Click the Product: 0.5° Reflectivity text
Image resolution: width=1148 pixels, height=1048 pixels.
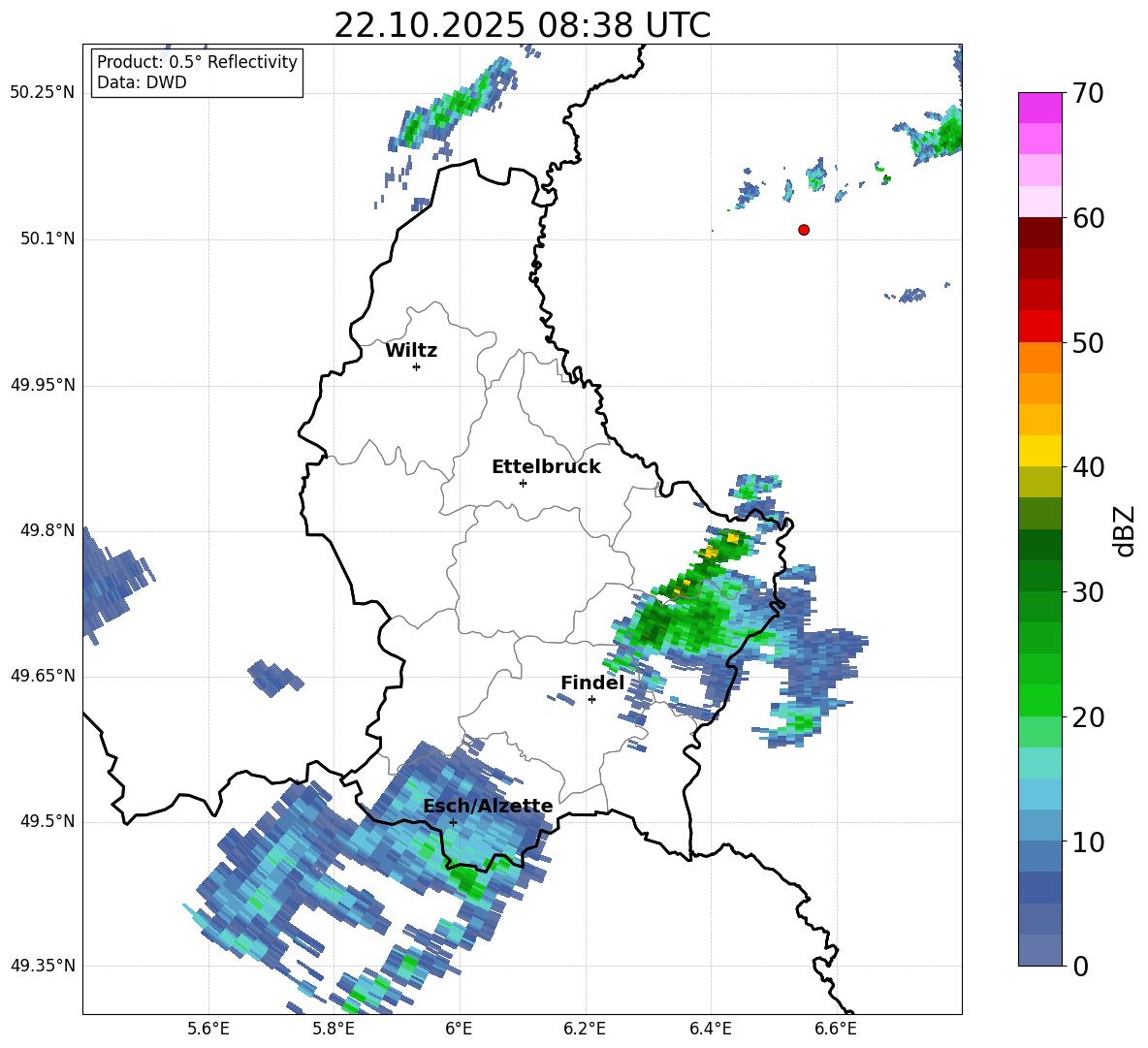(x=197, y=62)
